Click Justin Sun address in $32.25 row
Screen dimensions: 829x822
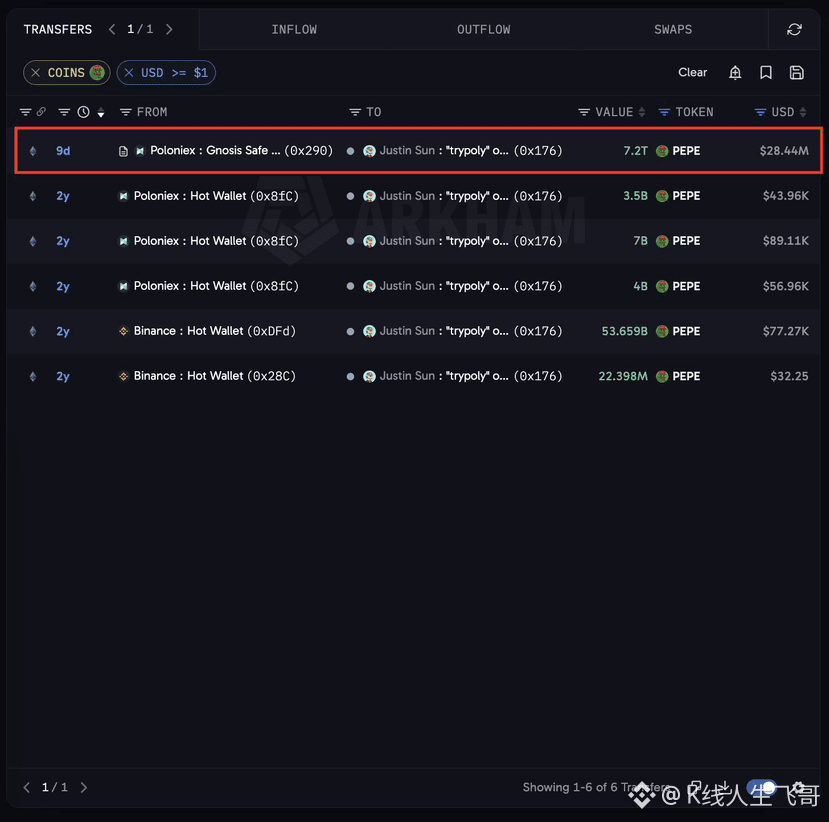click(x=471, y=376)
